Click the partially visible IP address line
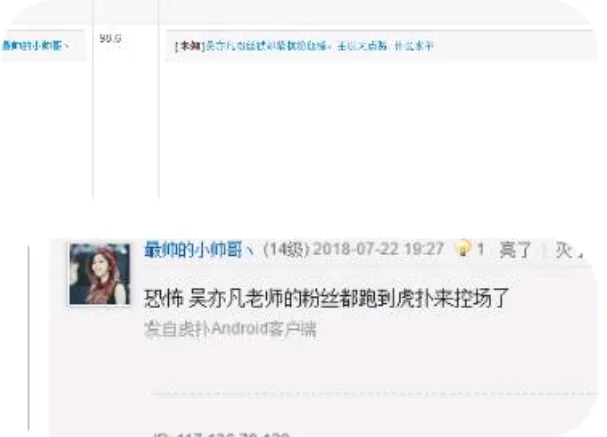 (x=221, y=434)
